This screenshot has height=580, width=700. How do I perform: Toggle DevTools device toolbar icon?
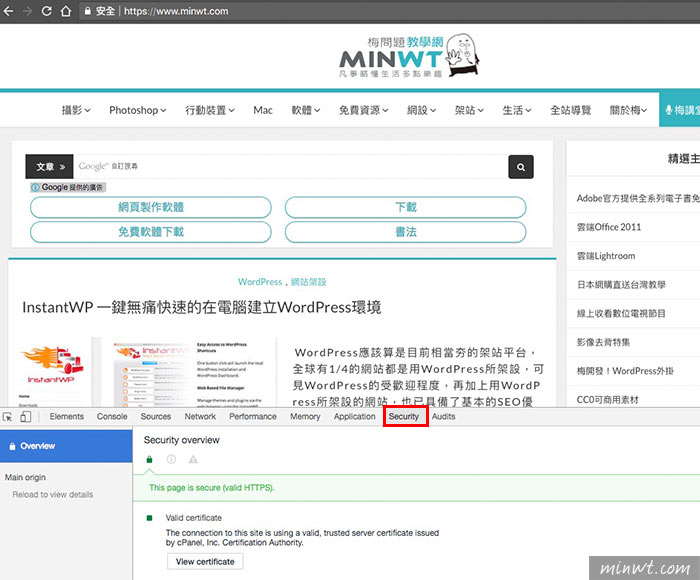coord(25,417)
